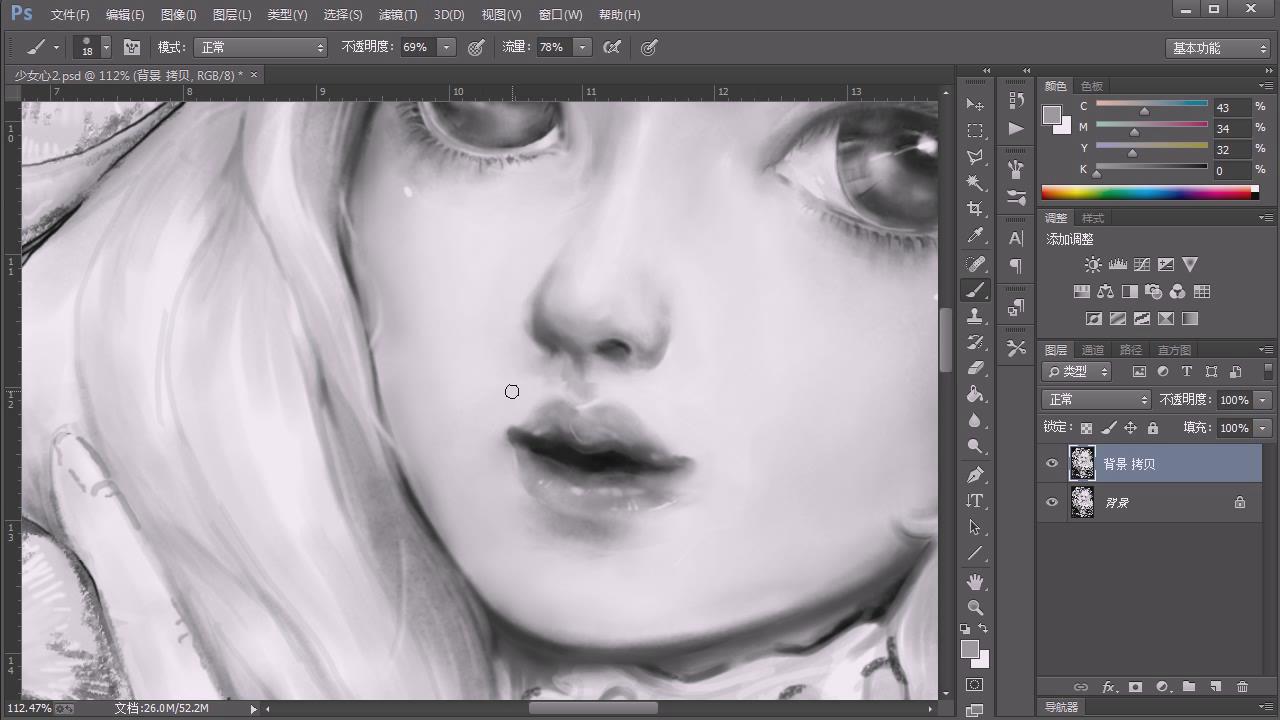Click the Cyan slider handle
Image resolution: width=1280 pixels, height=720 pixels.
(x=1144, y=111)
